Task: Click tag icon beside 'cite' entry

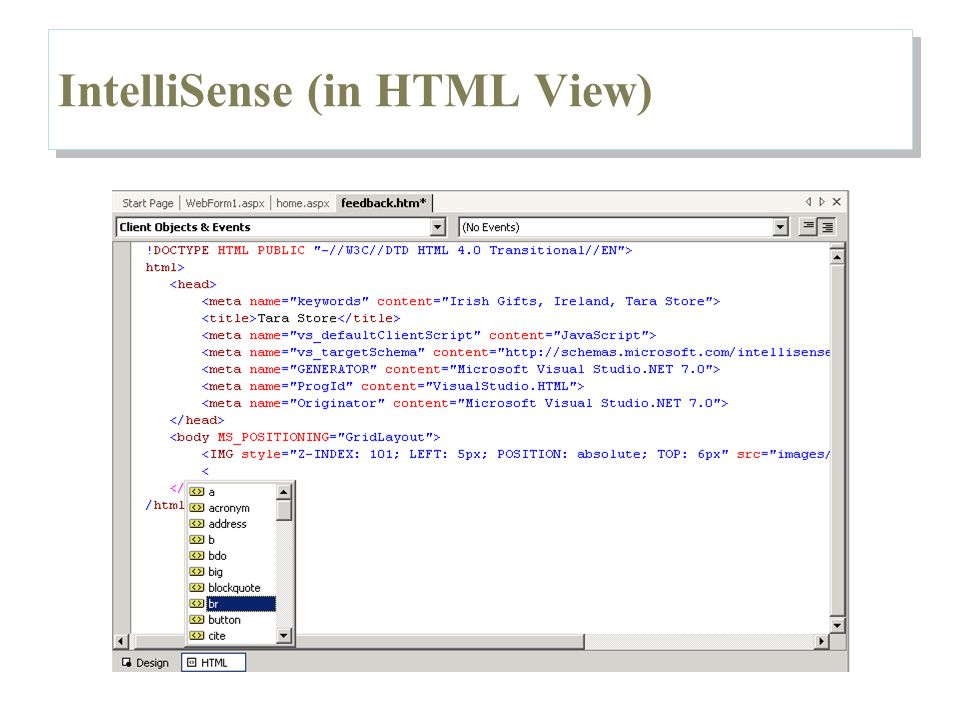Action: click(197, 636)
